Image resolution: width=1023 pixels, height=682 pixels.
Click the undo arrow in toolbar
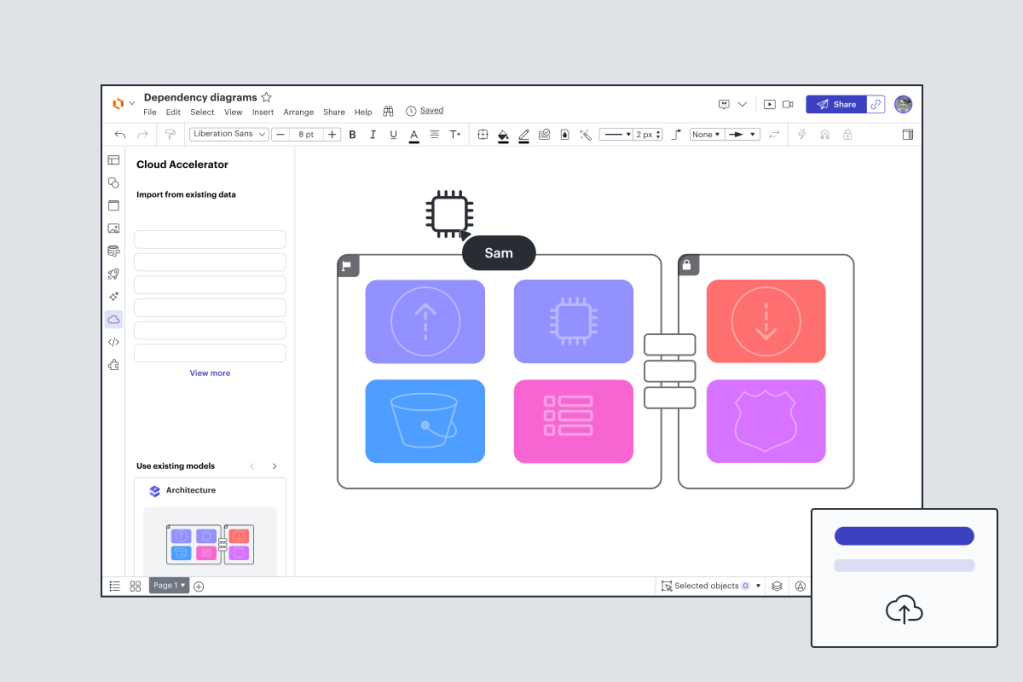coord(120,134)
